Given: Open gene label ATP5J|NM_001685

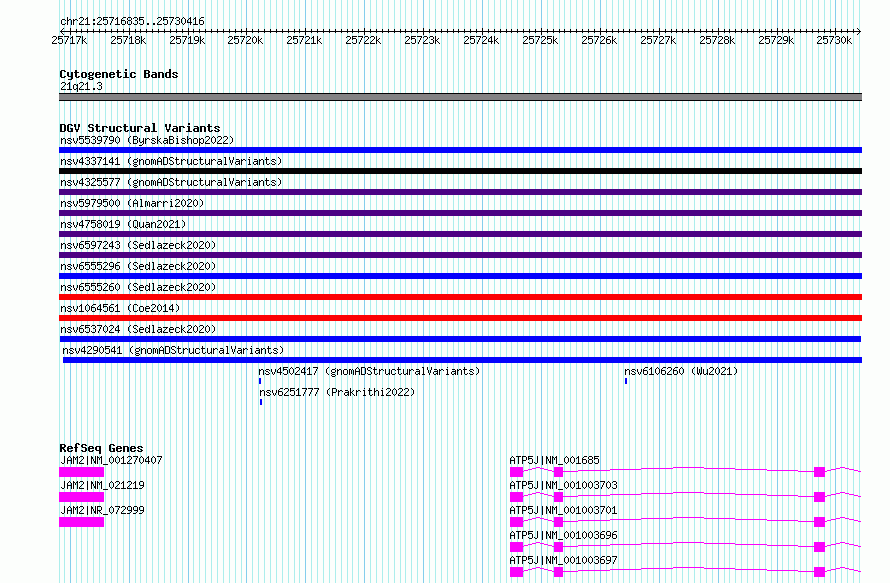Looking at the screenshot, I should pyautogui.click(x=555, y=460).
